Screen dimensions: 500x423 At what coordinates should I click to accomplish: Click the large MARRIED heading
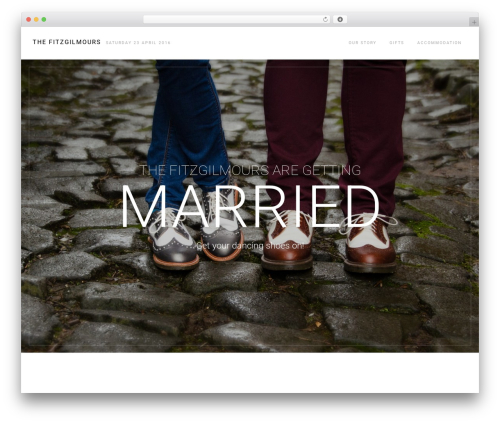click(x=250, y=207)
